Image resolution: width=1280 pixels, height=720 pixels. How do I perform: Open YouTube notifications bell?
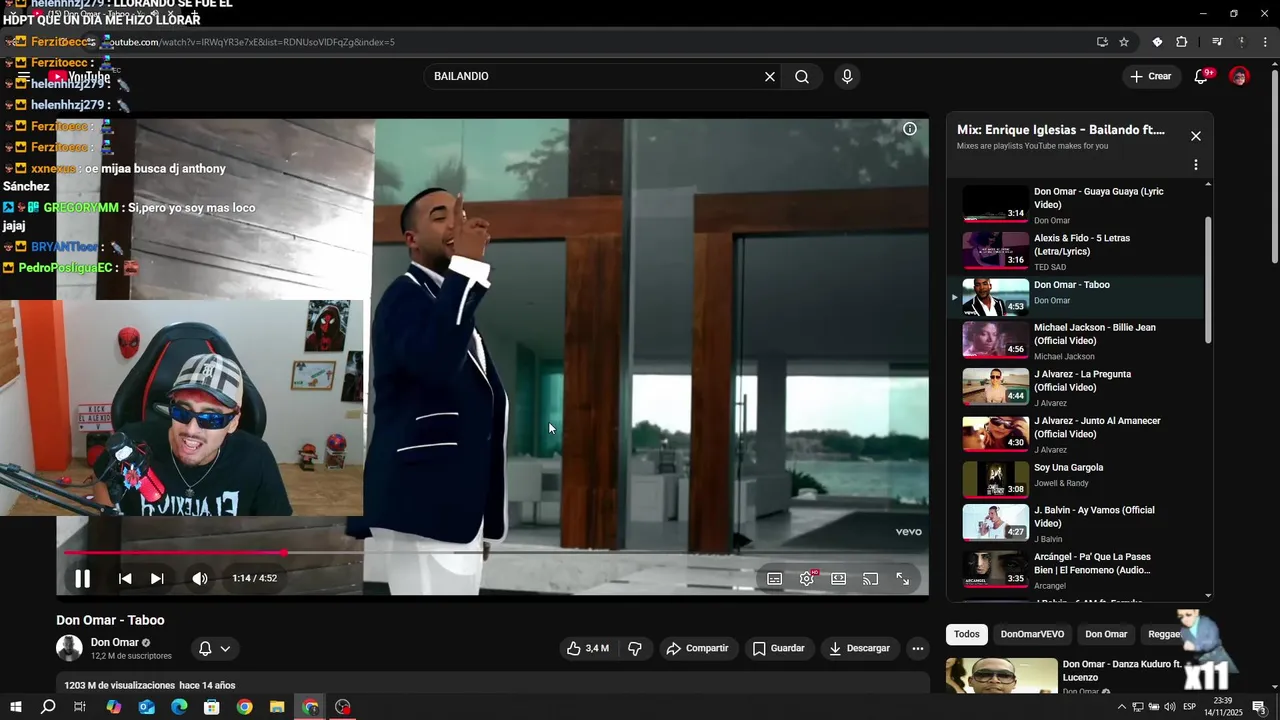1202,76
